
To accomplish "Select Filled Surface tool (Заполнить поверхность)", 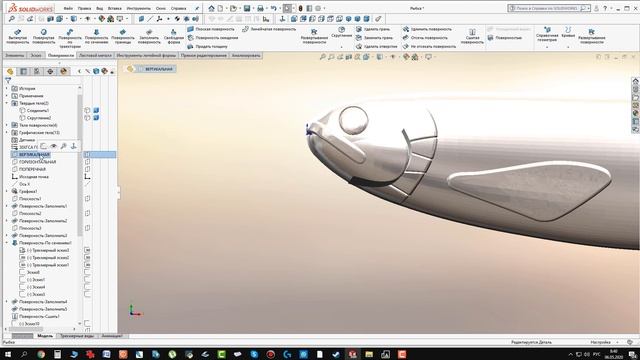I will [x=149, y=36].
